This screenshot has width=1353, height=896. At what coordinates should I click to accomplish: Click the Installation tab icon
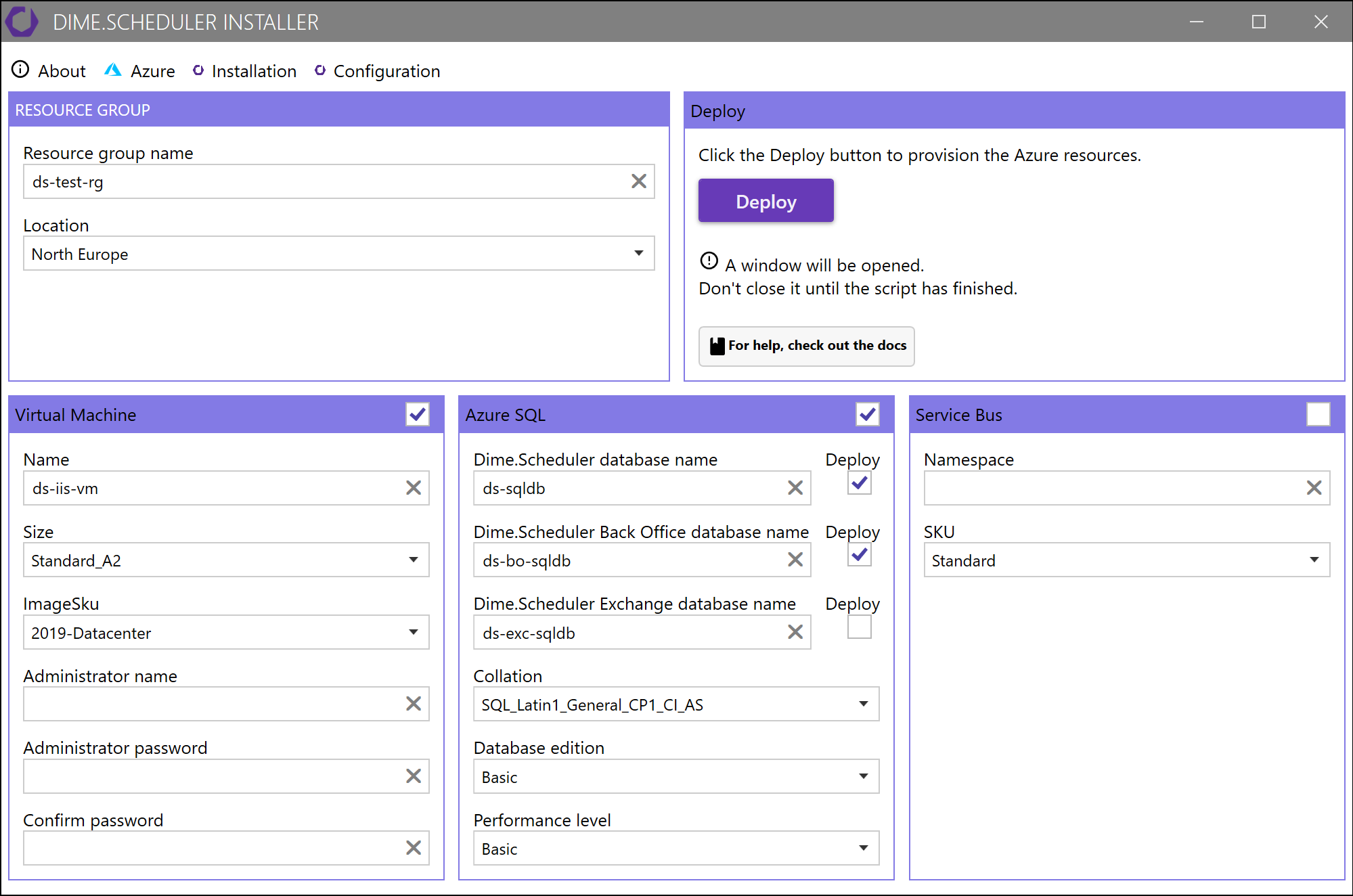point(198,70)
